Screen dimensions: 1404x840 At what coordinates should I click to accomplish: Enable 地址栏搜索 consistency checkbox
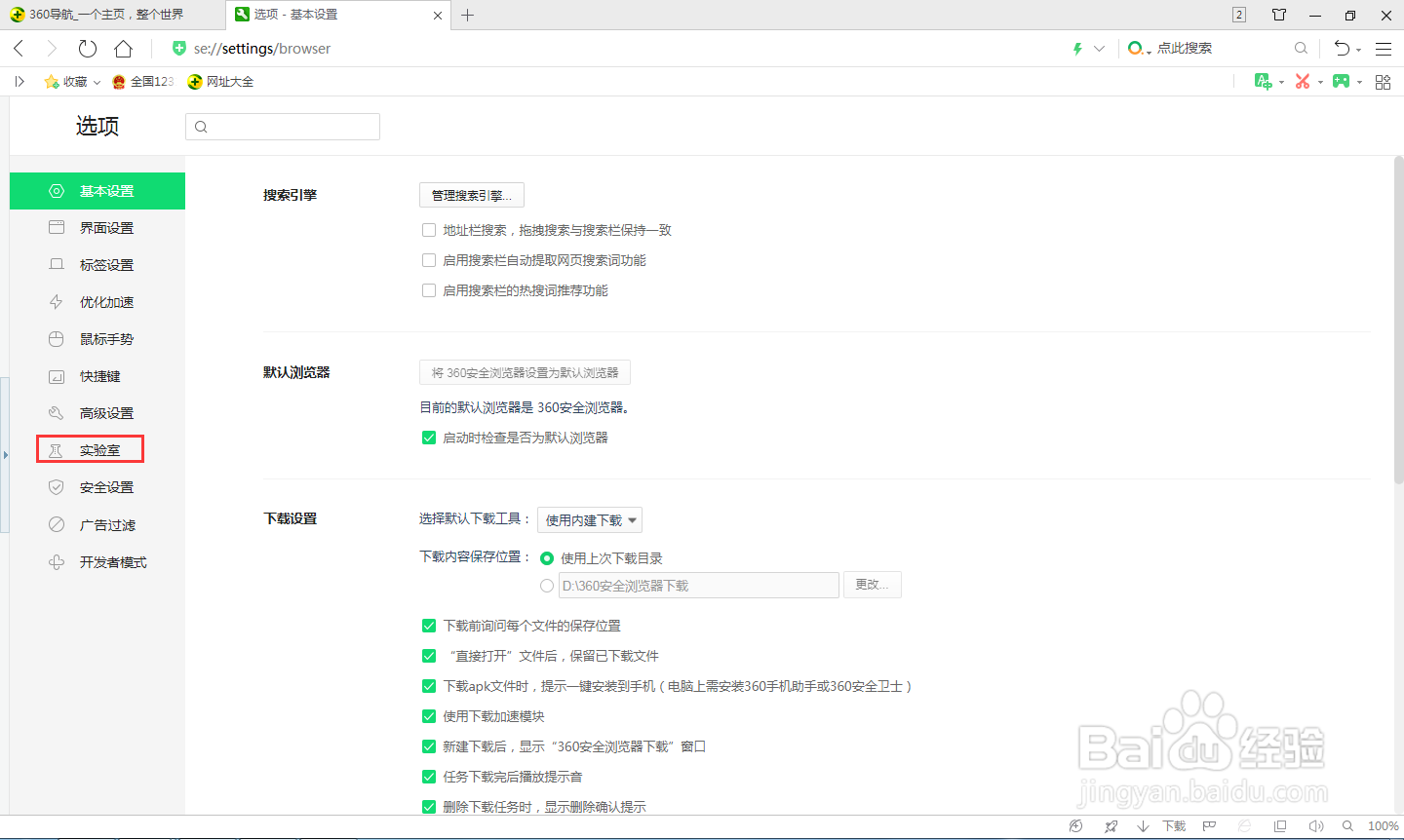pyautogui.click(x=429, y=230)
